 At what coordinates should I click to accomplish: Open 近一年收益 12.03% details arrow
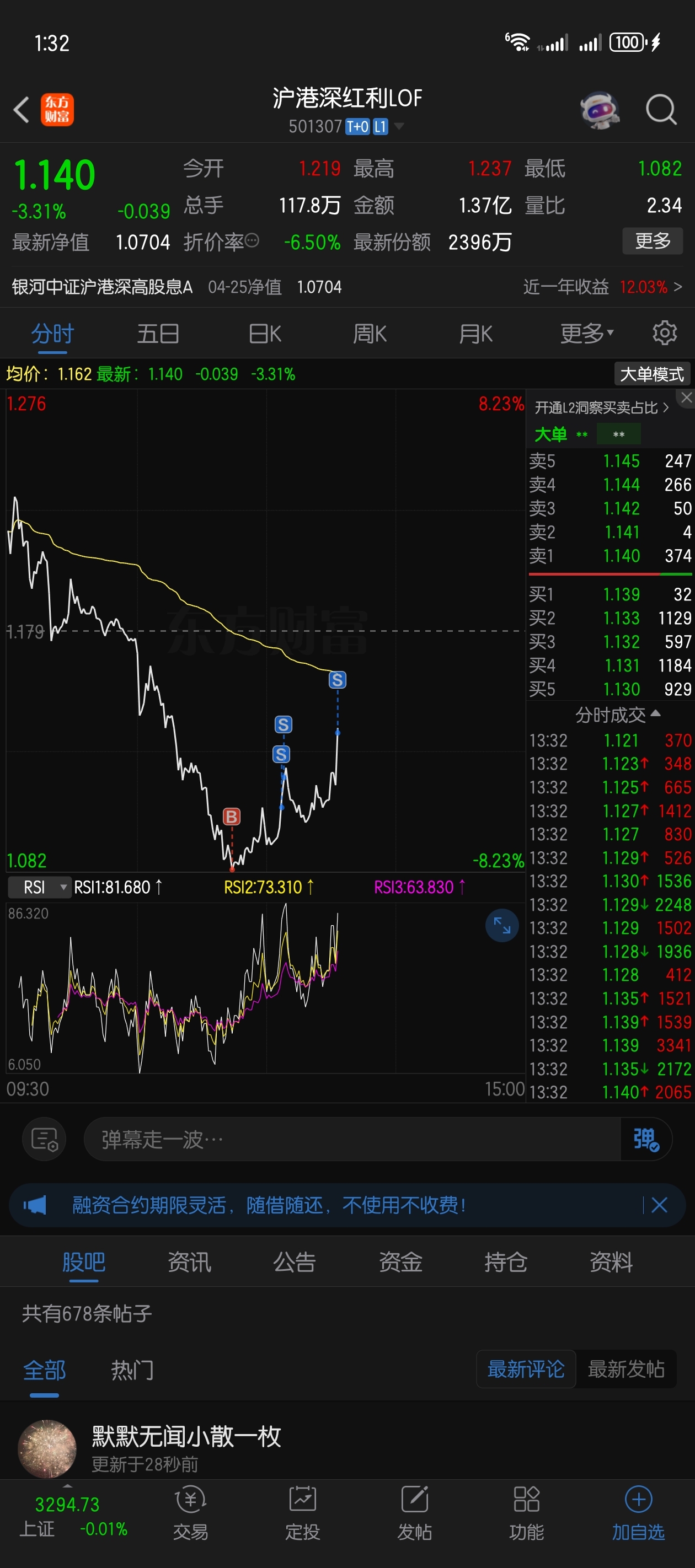[677, 286]
